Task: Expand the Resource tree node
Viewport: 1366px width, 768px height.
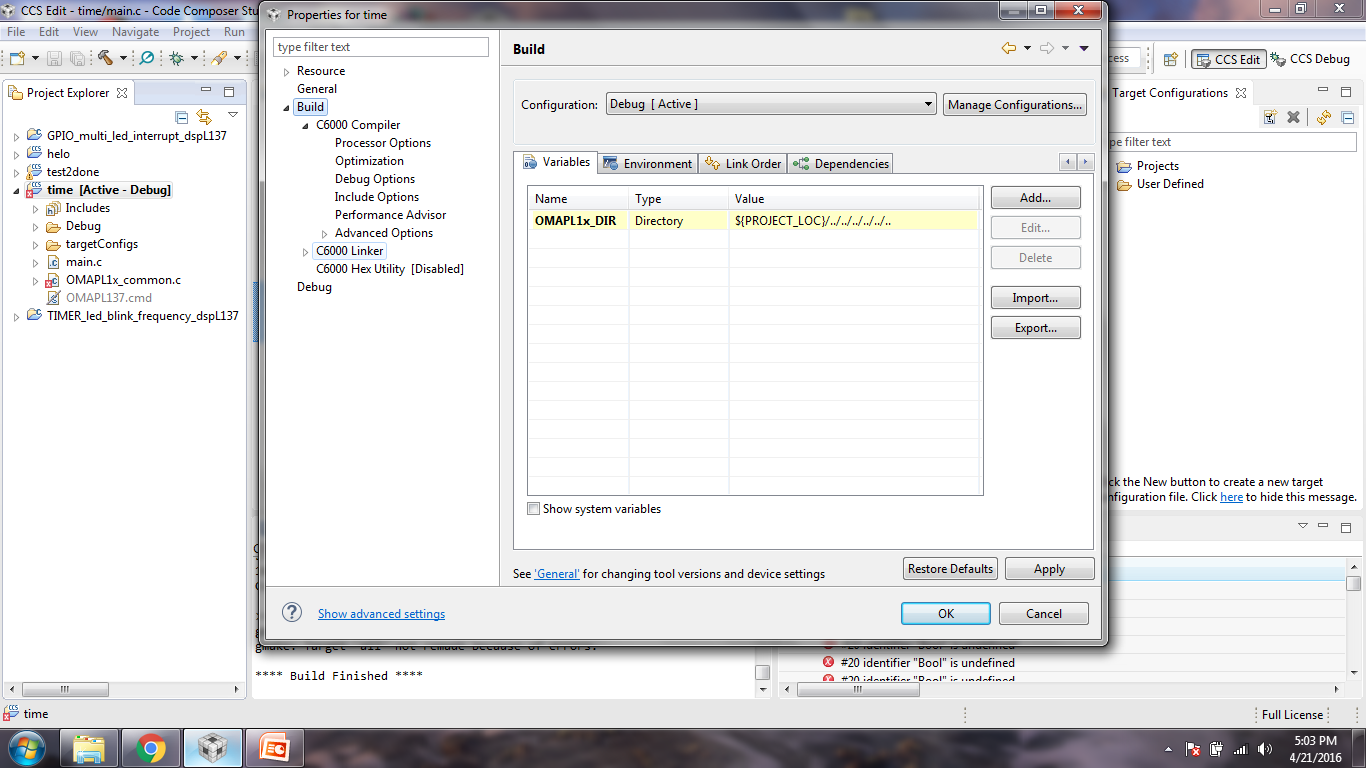Action: (x=286, y=71)
